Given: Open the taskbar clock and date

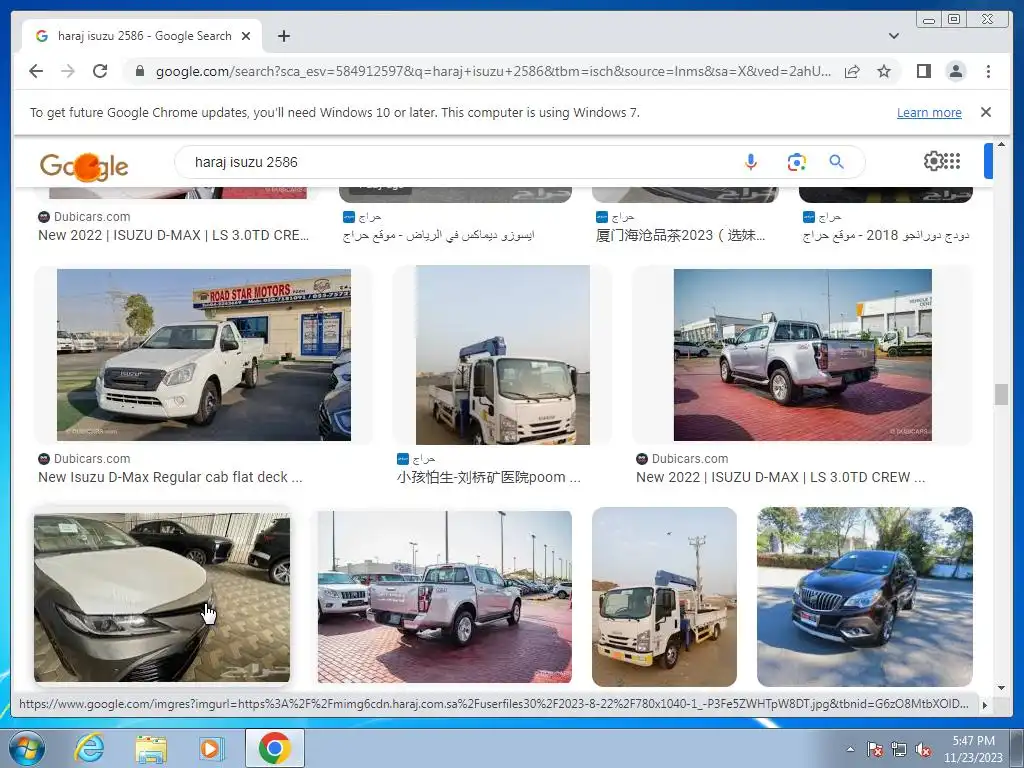Looking at the screenshot, I should (973, 749).
